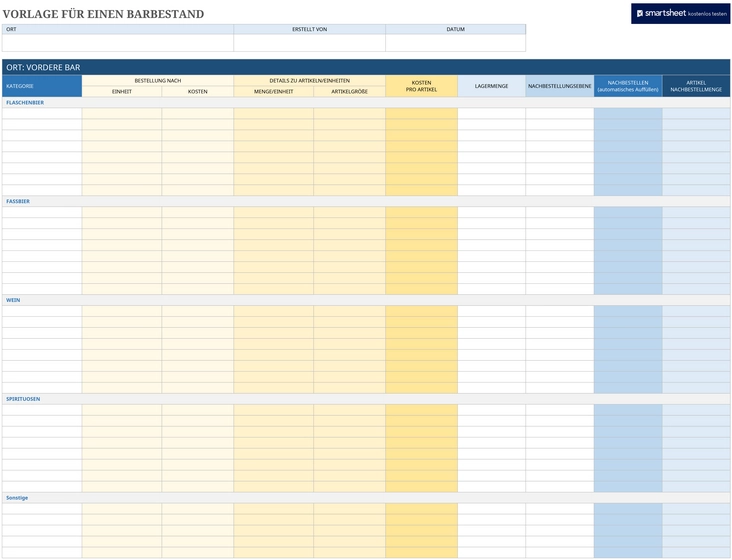Select the empty field under ORT
The height and width of the screenshot is (560, 732).
click(x=118, y=43)
